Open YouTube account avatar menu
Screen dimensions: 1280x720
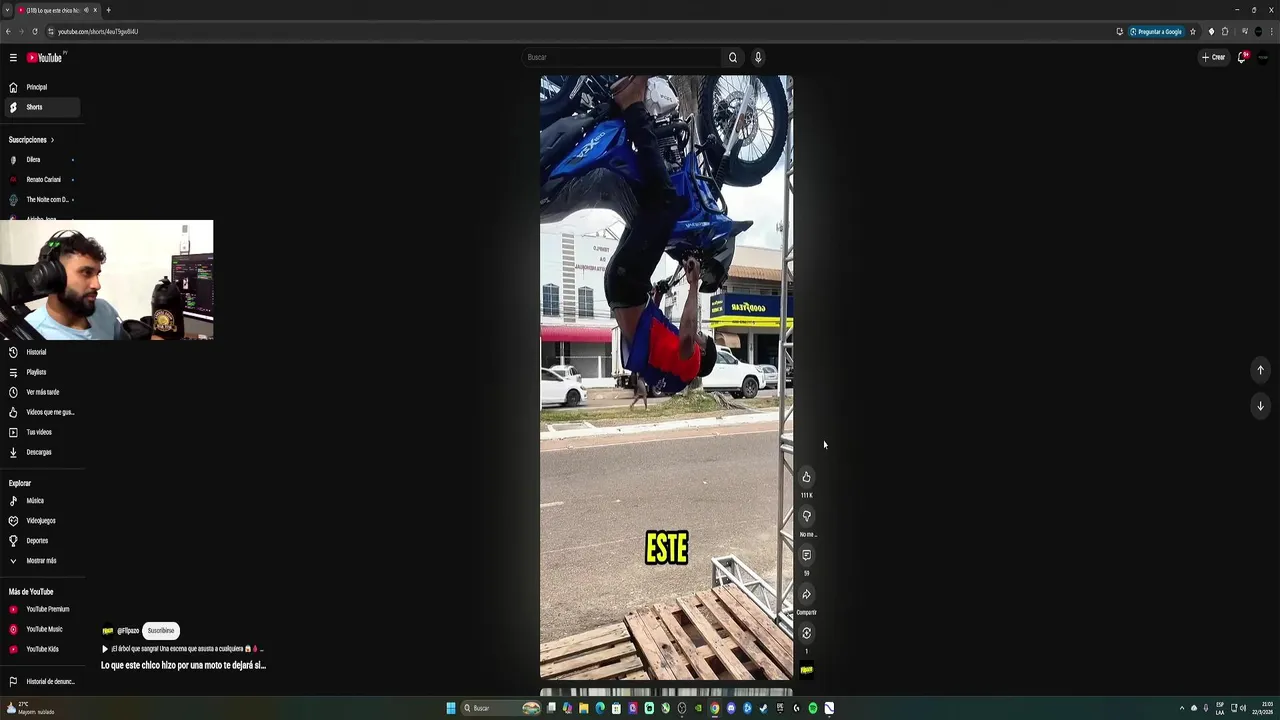tap(1263, 57)
